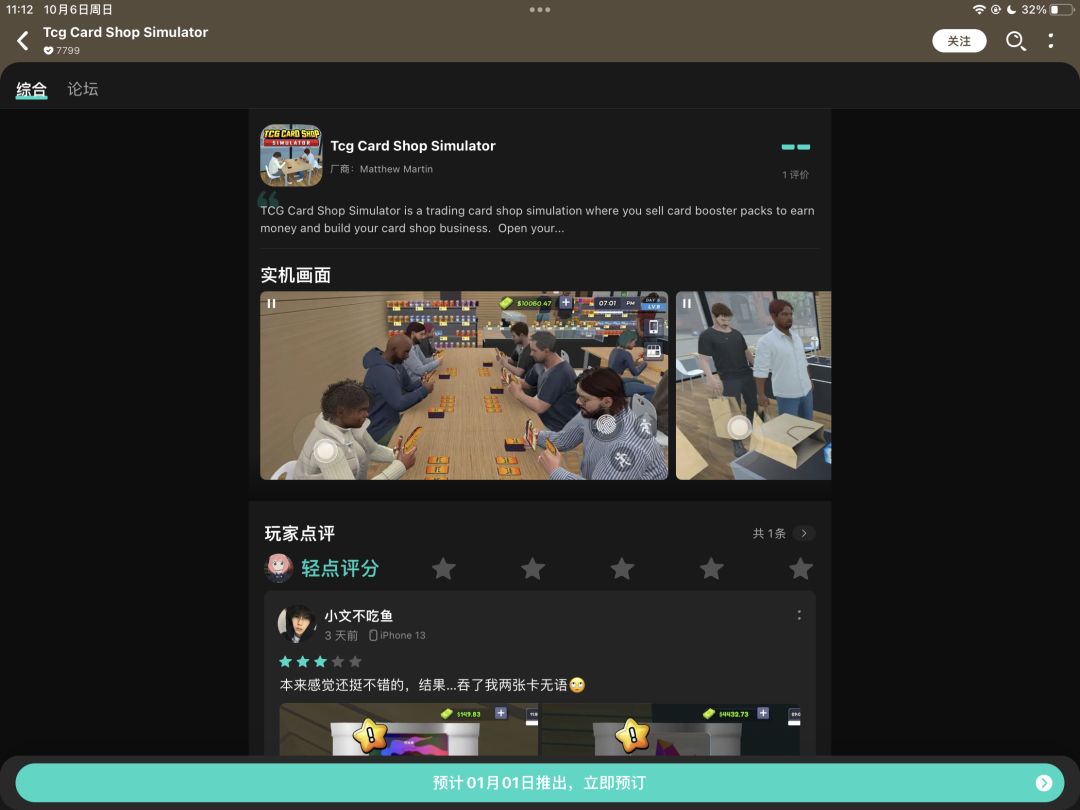Rate five stars on 轻点评分 row
This screenshot has width=1080, height=810.
[x=800, y=569]
